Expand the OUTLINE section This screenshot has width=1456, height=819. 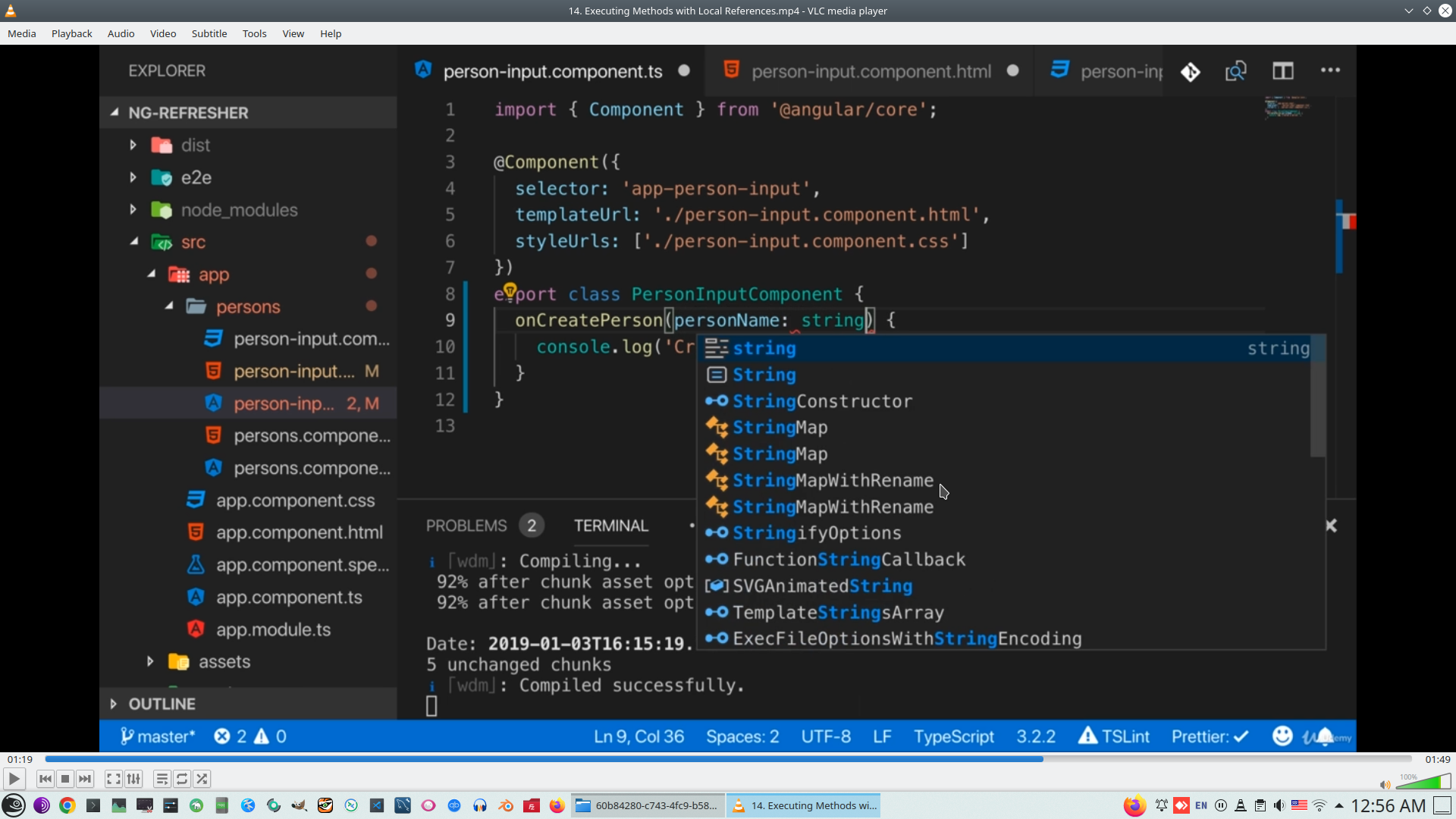[113, 703]
